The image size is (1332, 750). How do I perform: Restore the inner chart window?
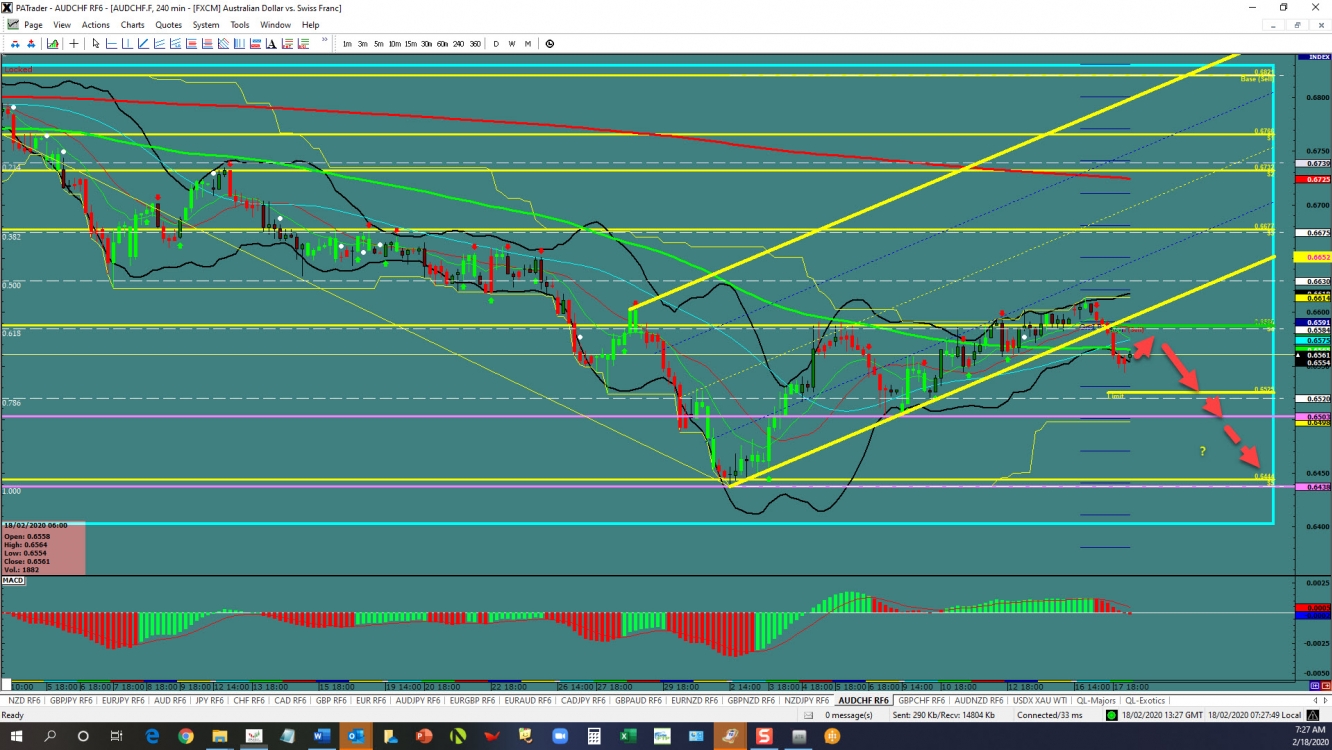point(1297,25)
